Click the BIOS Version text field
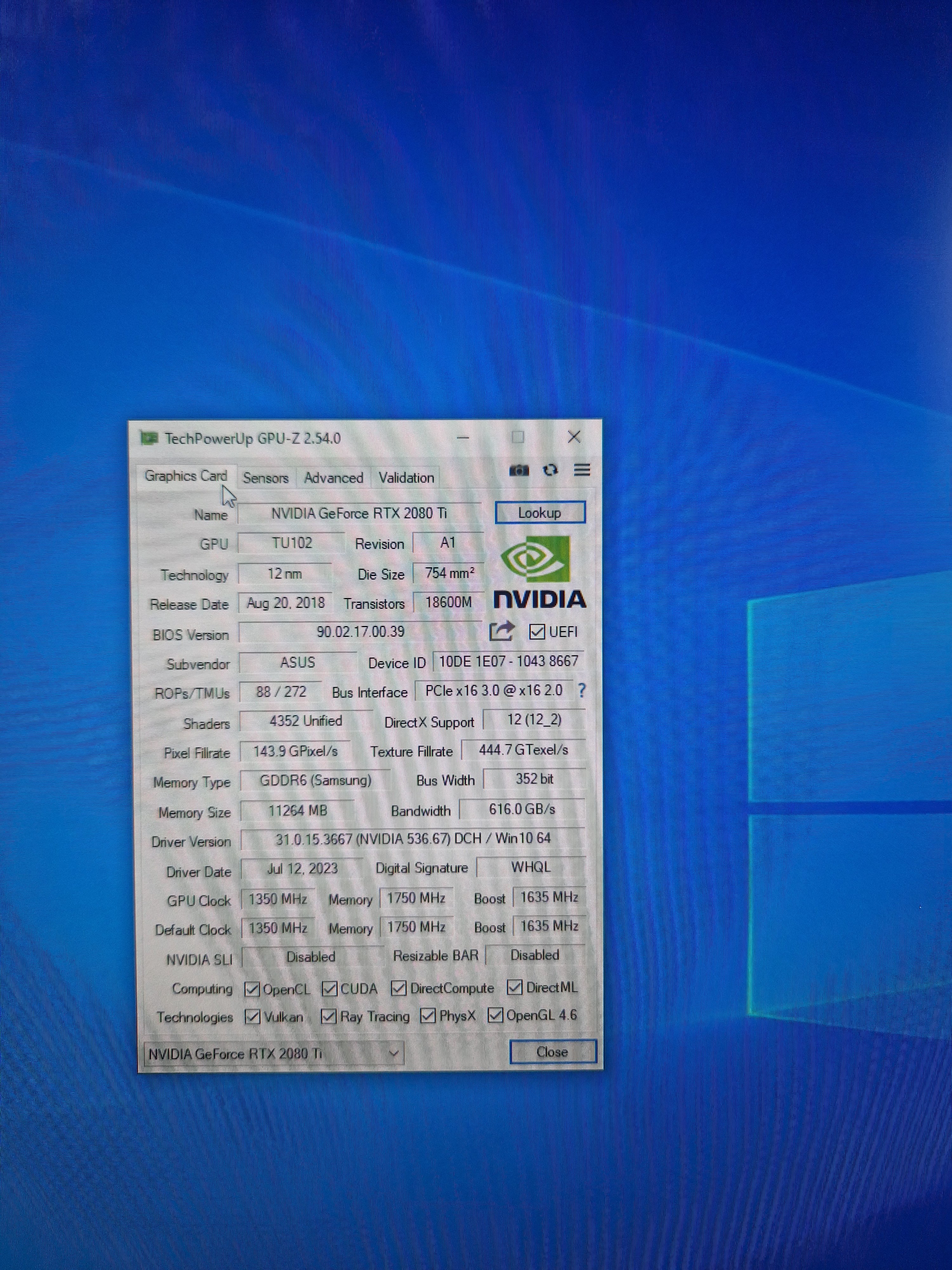This screenshot has height=1270, width=952. 360,632
